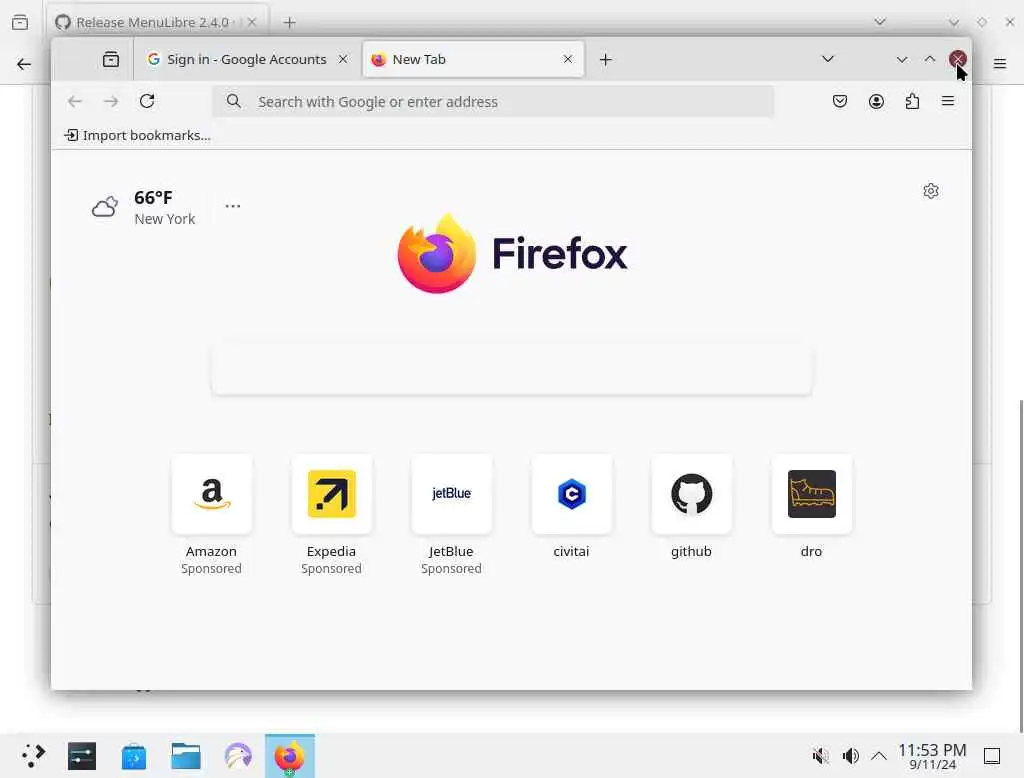Switch to Release MenuLibre tab in back window
The height and width of the screenshot is (778, 1024).
[x=157, y=22]
